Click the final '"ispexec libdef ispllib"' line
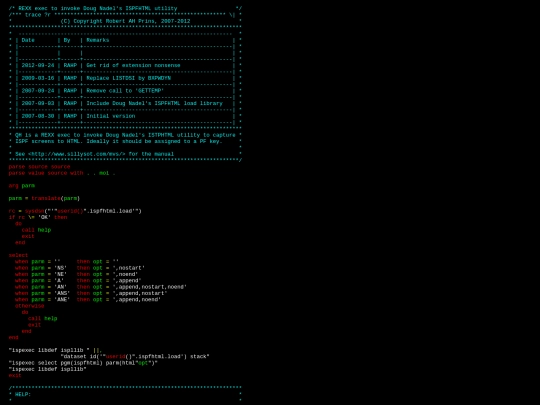The width and height of the screenshot is (540, 405). tap(48, 369)
